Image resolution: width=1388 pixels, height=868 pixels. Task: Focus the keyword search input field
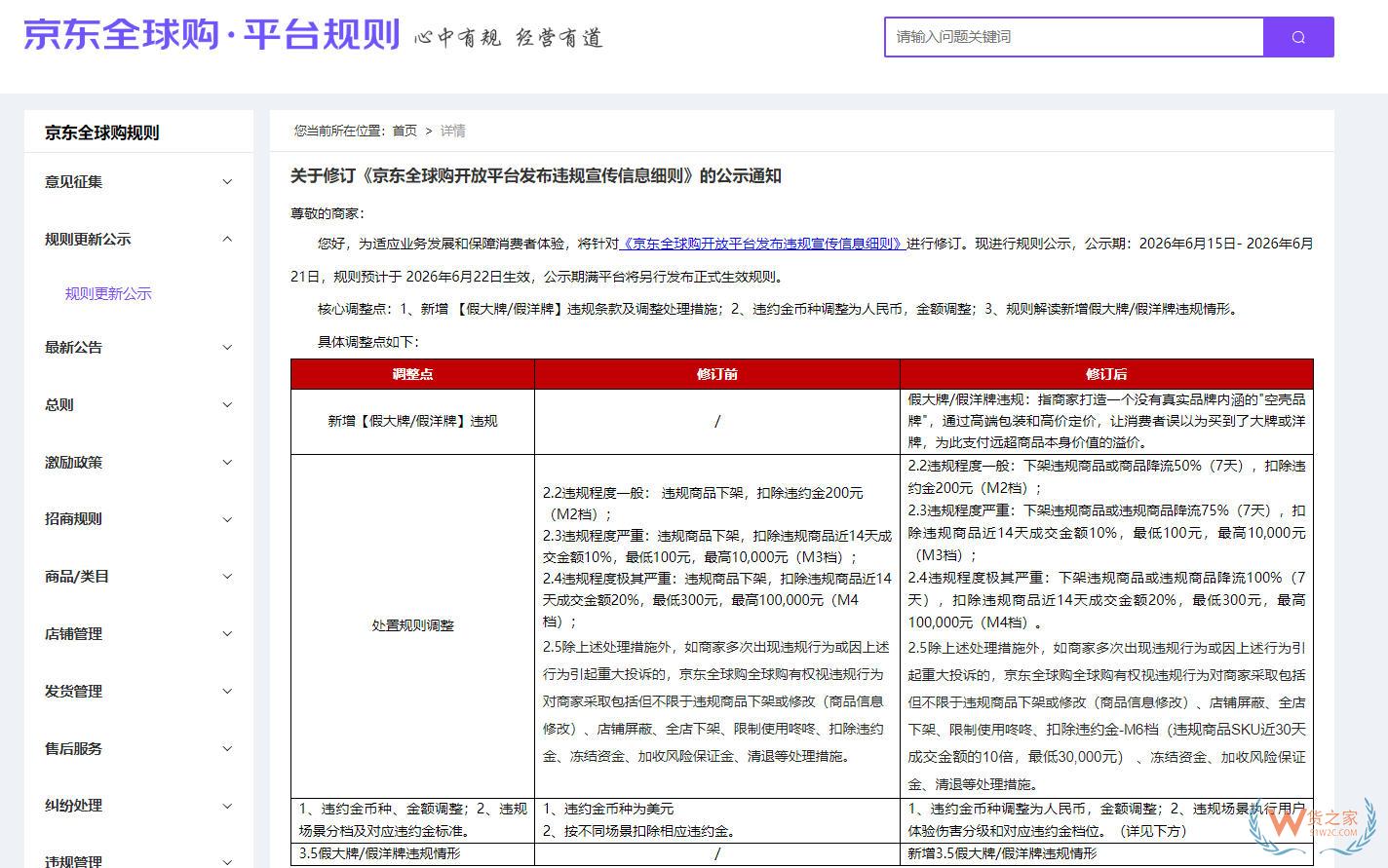[1074, 37]
